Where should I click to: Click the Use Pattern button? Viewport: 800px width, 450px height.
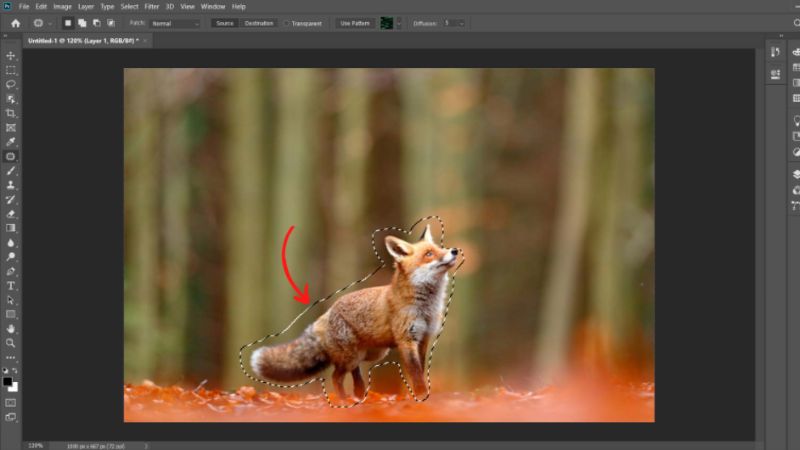point(355,23)
